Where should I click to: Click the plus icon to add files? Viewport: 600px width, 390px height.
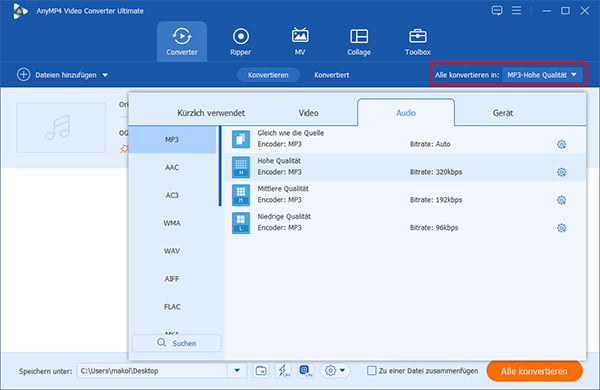(x=23, y=75)
